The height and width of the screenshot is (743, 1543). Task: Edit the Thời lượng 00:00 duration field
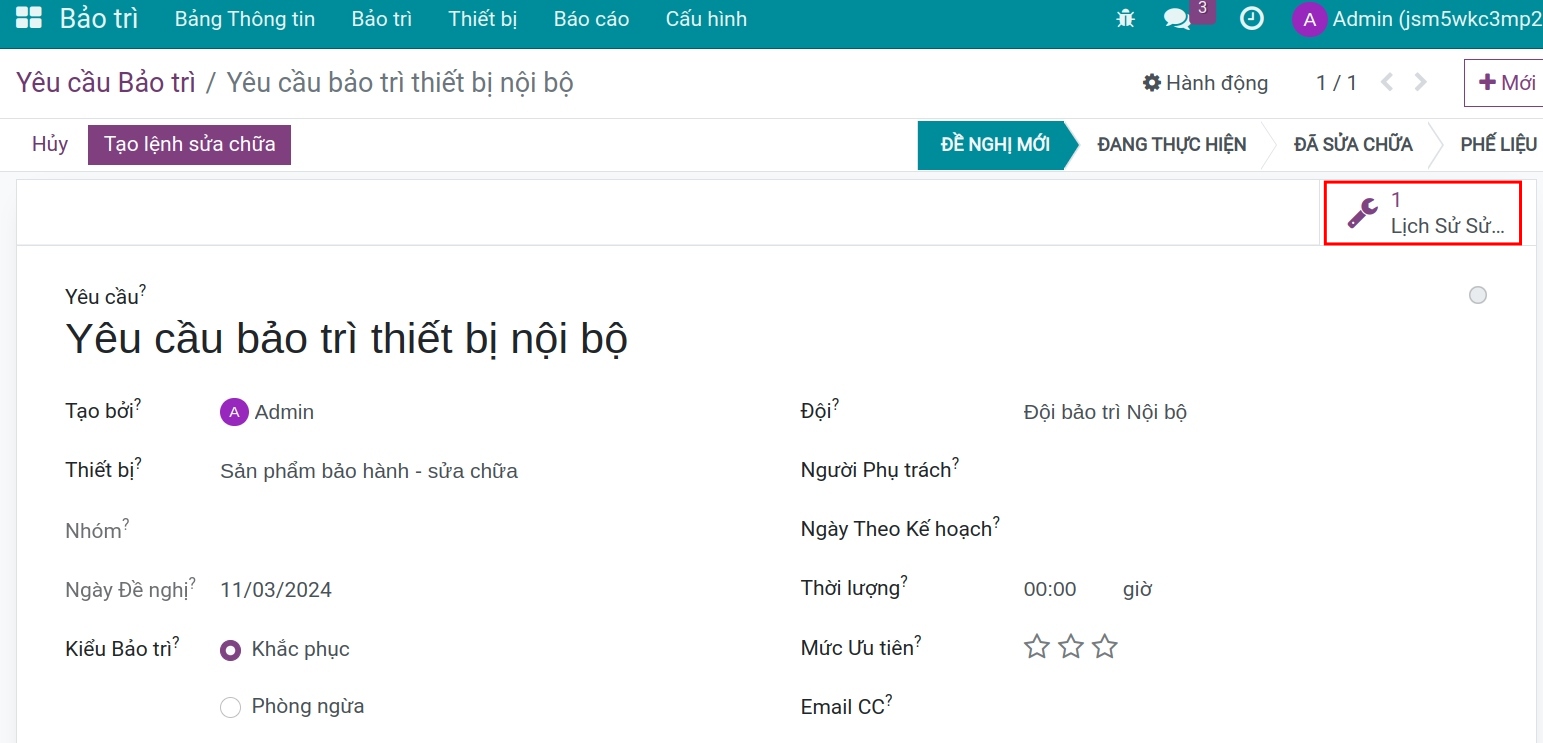coord(1050,589)
